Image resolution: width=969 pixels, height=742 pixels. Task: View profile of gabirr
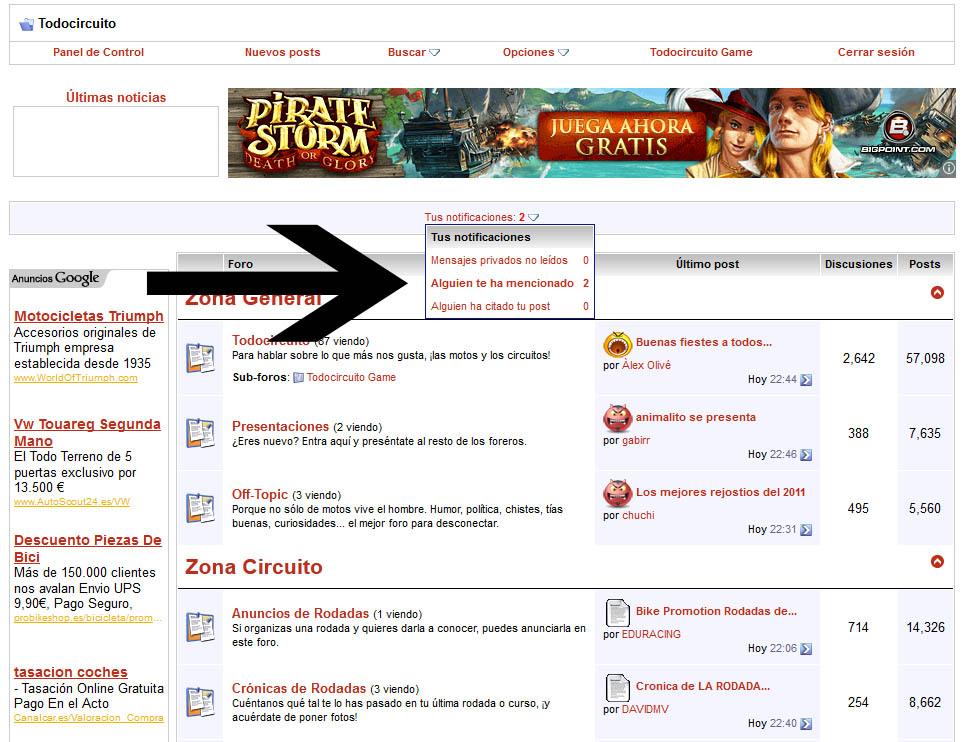(636, 441)
